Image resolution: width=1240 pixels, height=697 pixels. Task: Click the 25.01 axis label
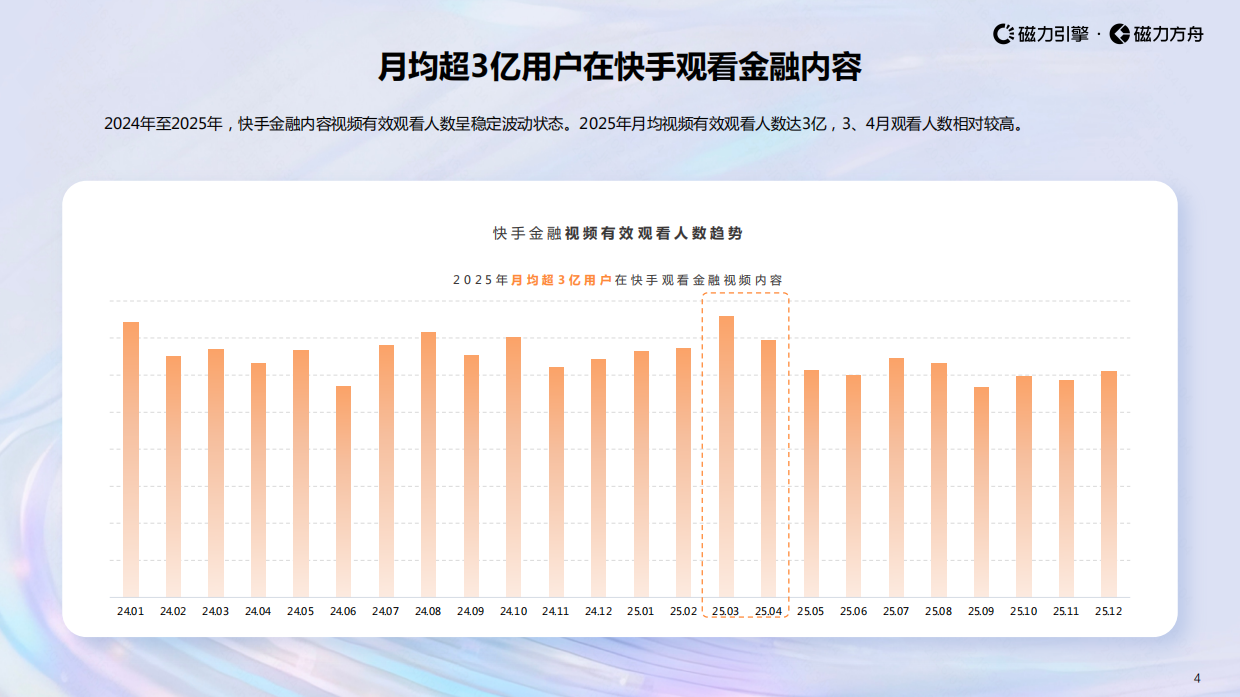[638, 610]
